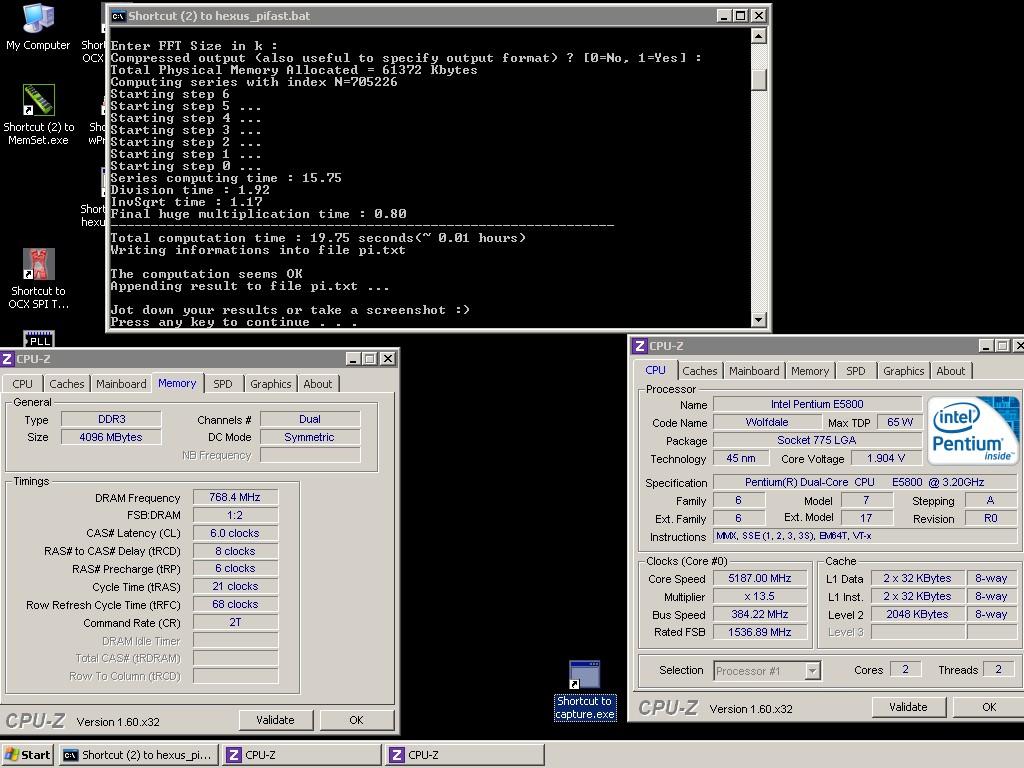The height and width of the screenshot is (768, 1024).
Task: Click memory Size 4096 MBytes field
Action: [111, 437]
